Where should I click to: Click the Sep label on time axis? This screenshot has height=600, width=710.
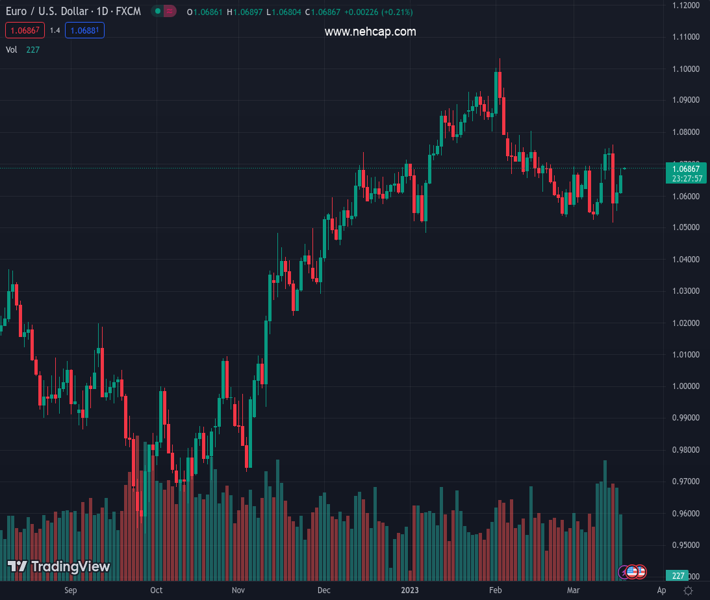pyautogui.click(x=70, y=591)
